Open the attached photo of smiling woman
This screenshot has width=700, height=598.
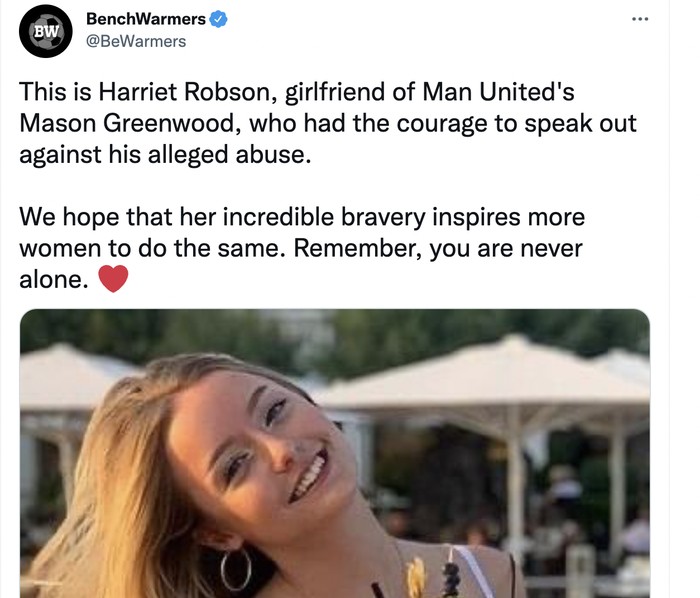(335, 453)
